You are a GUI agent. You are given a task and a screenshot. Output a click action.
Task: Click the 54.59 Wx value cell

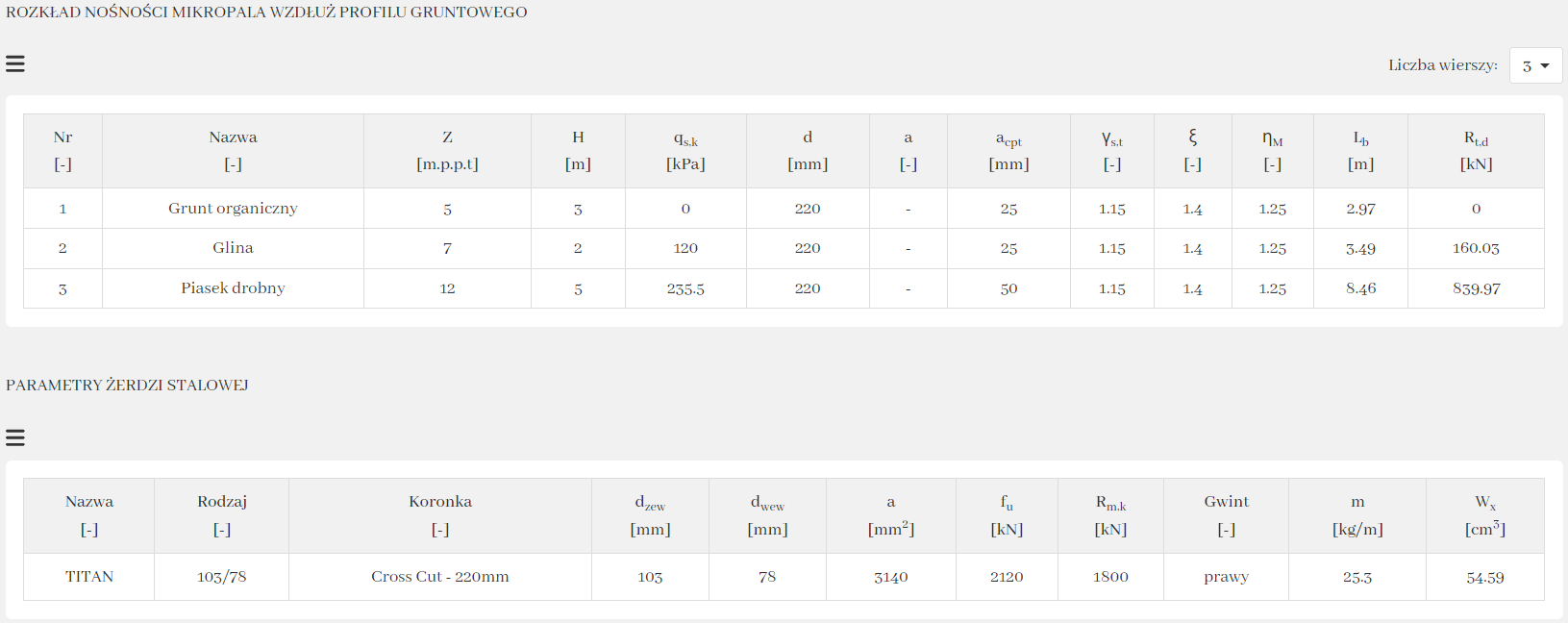click(x=1484, y=578)
